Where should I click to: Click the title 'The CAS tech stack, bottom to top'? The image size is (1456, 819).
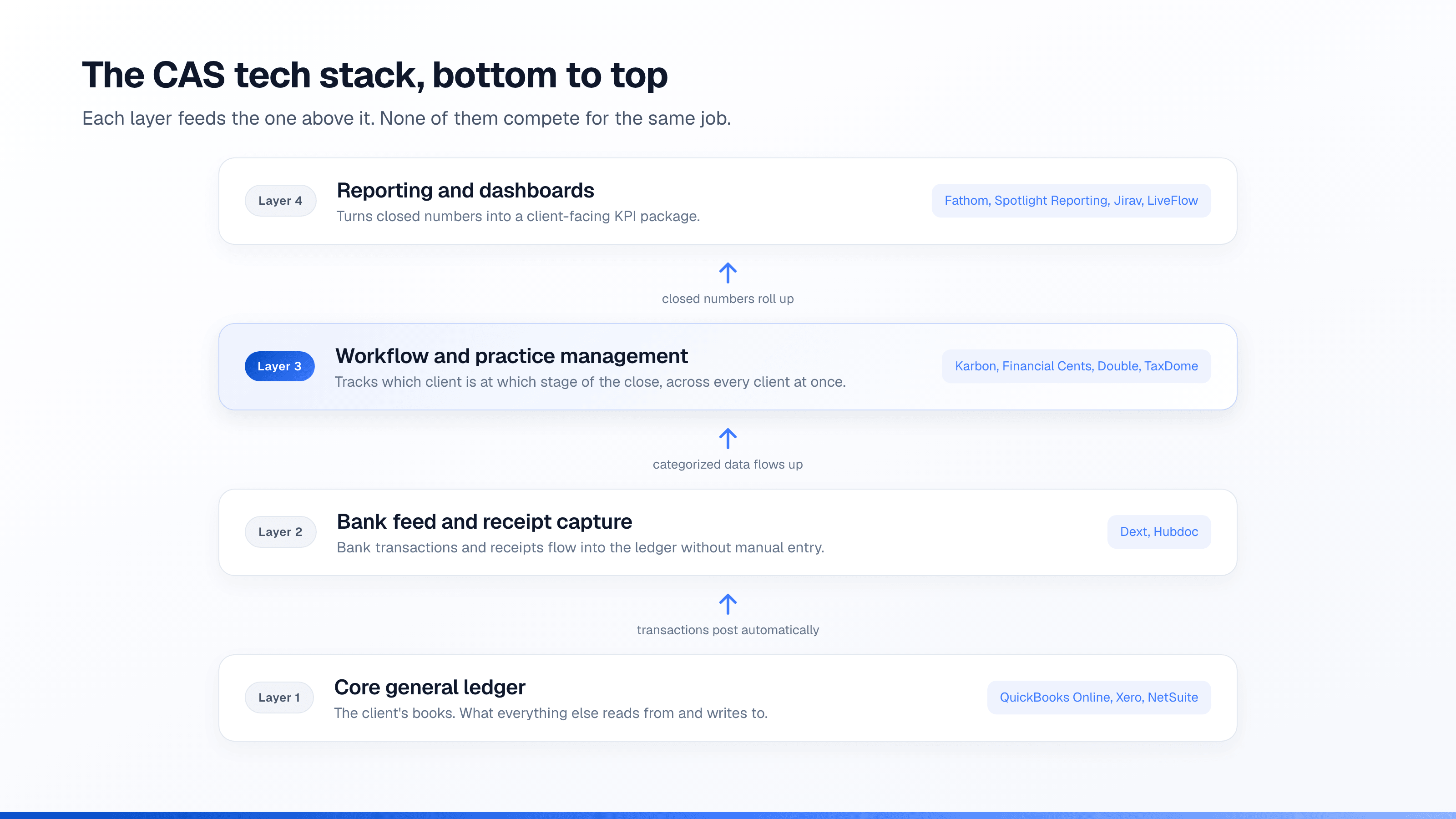click(375, 75)
